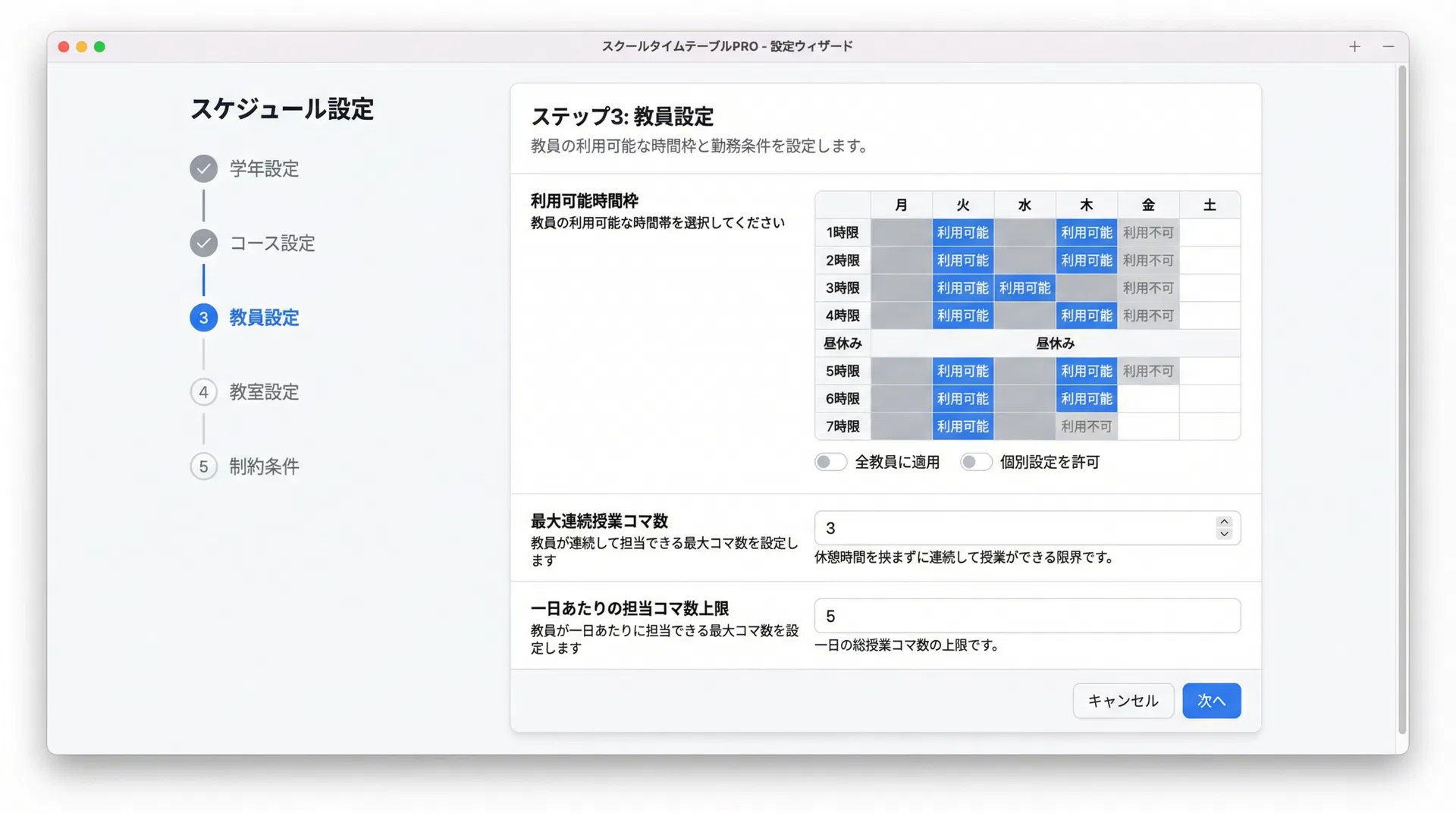Screen dimensions: 1456x813
Task: Click step 4 教室設定 circle
Action: click(203, 392)
